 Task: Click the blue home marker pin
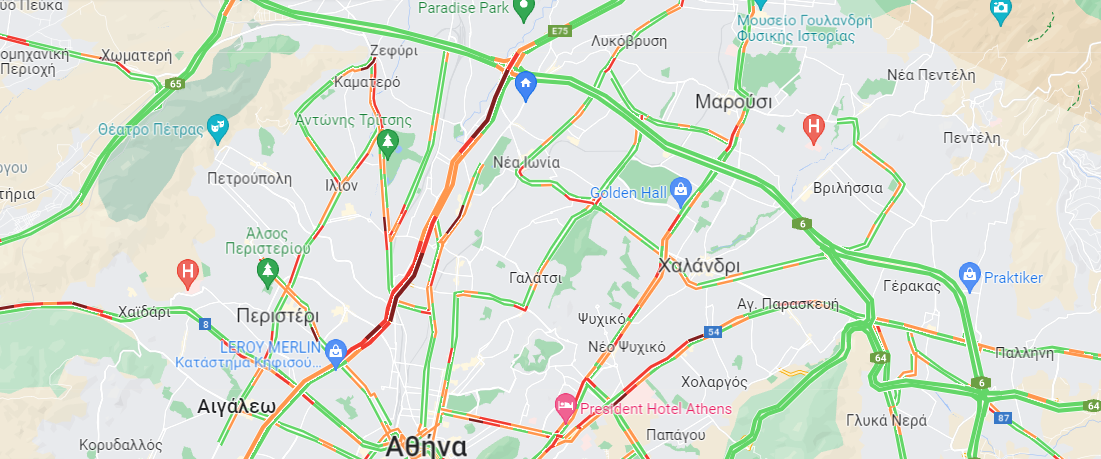click(526, 86)
